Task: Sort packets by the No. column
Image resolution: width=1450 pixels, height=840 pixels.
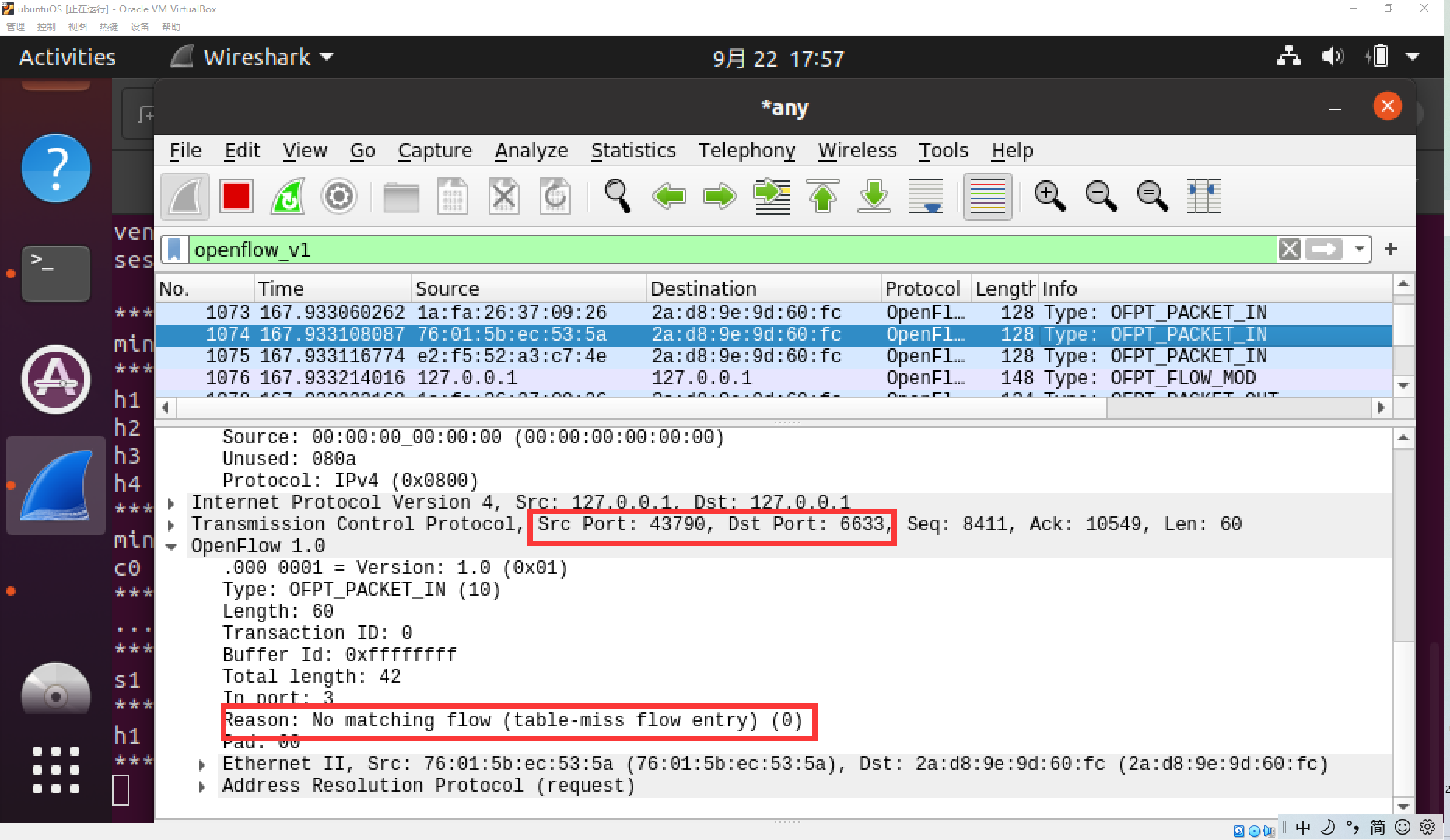Action: point(205,289)
